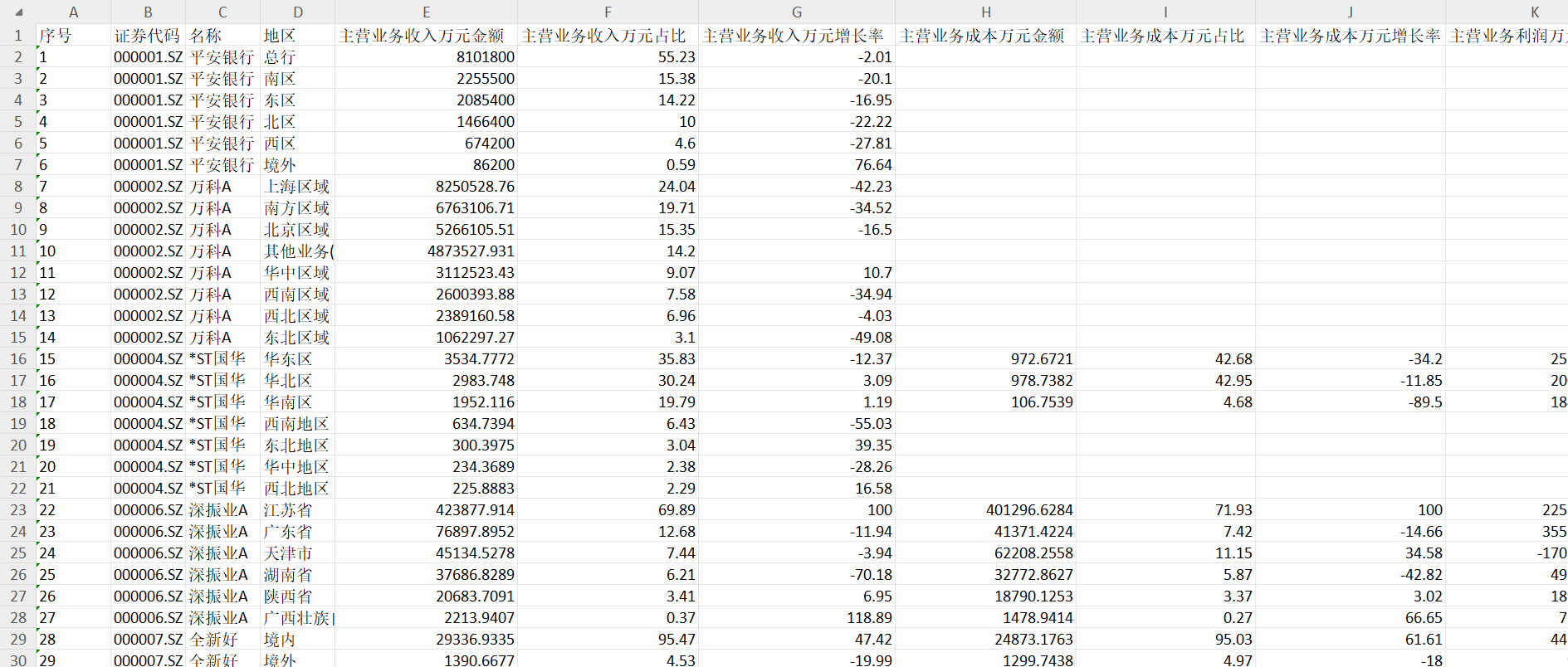
Task: Click the cell with value 42.95
Action: coord(1166,381)
